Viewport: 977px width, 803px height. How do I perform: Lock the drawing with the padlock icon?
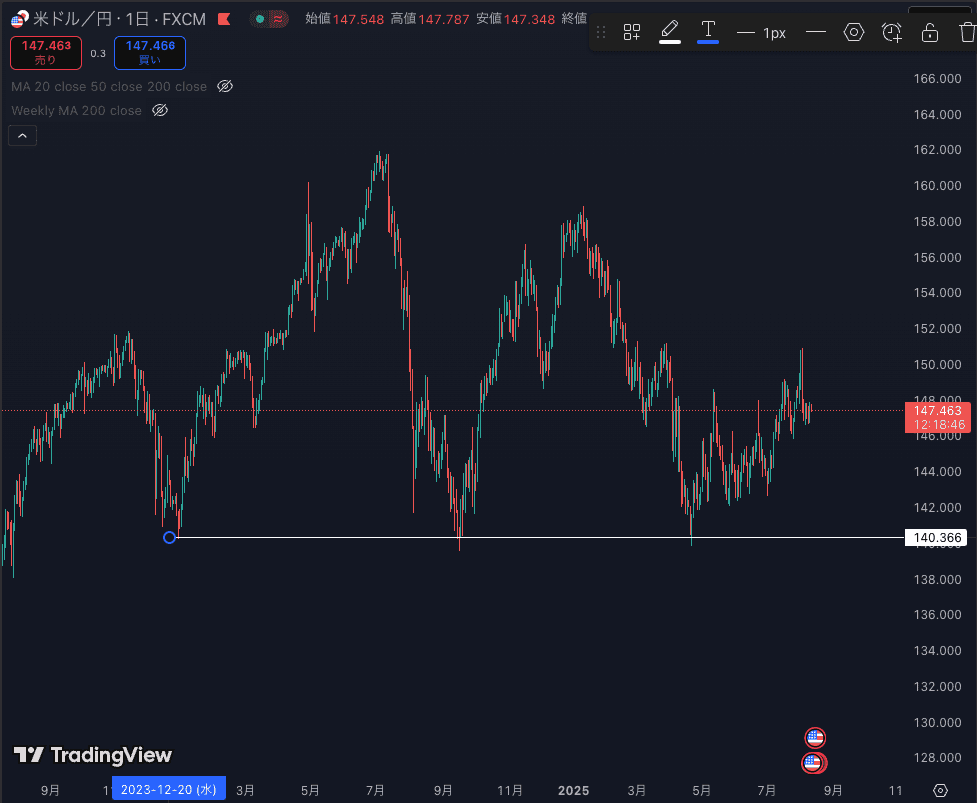[x=929, y=32]
